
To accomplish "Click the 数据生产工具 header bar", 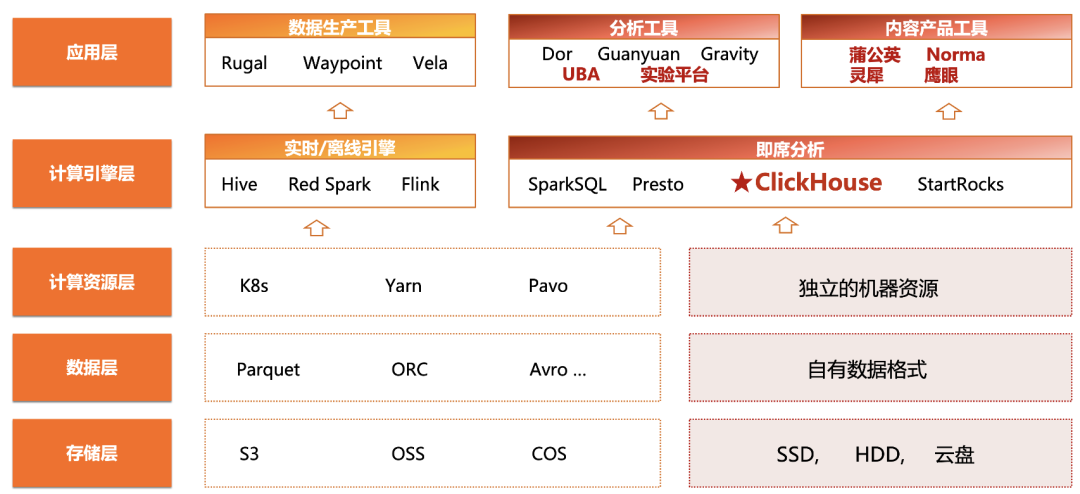I will 340,27.
